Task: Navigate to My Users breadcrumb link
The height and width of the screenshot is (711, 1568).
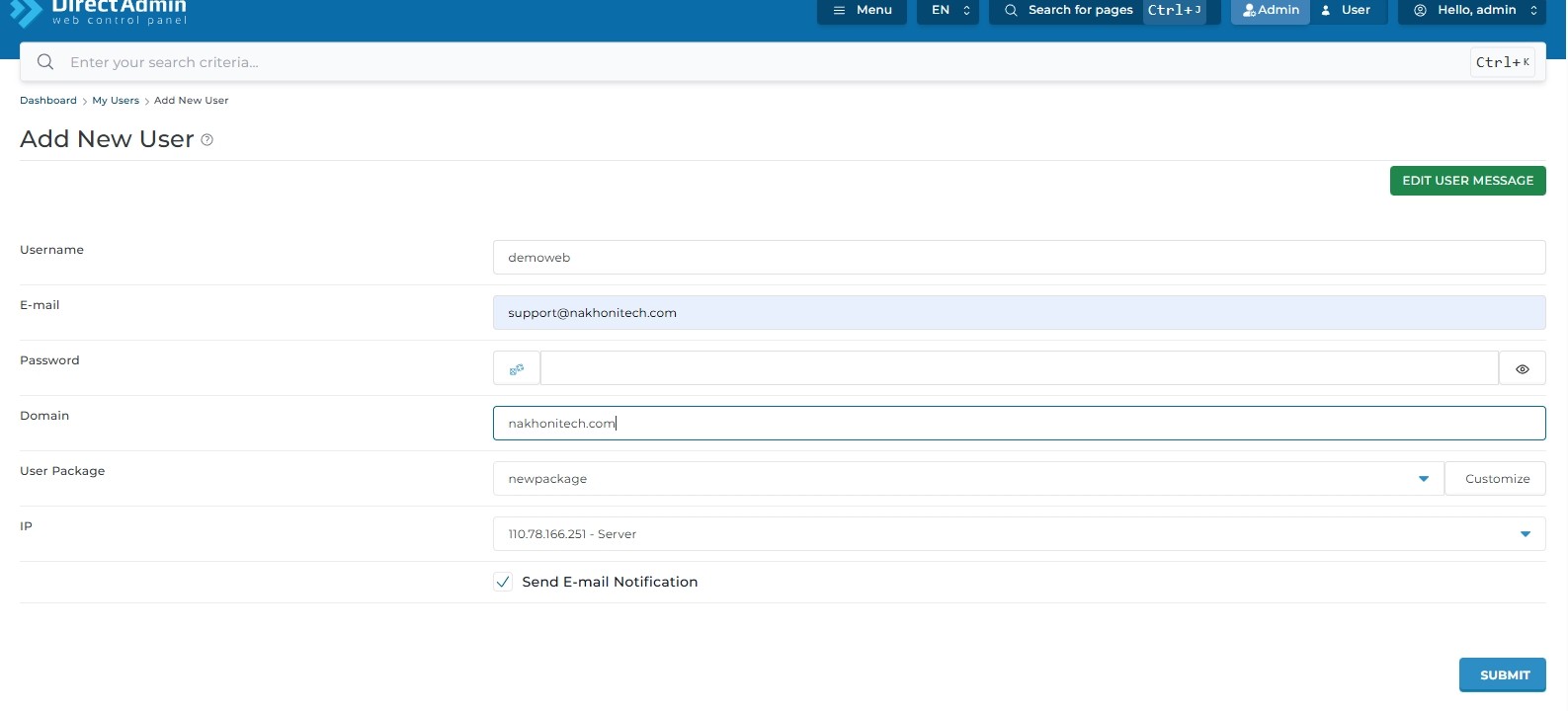Action: pyautogui.click(x=116, y=101)
